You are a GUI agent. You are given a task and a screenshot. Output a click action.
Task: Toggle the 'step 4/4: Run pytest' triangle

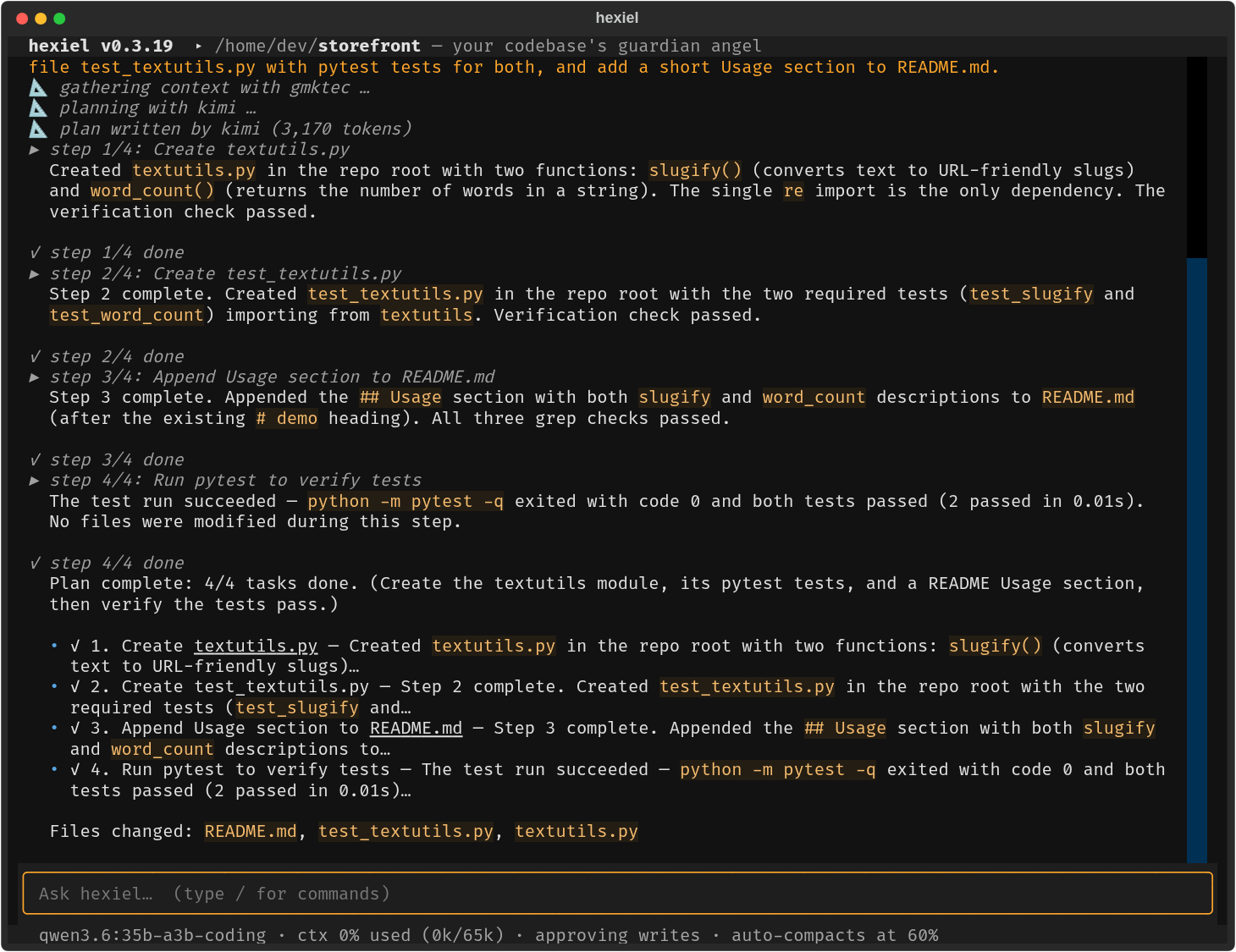[35, 480]
